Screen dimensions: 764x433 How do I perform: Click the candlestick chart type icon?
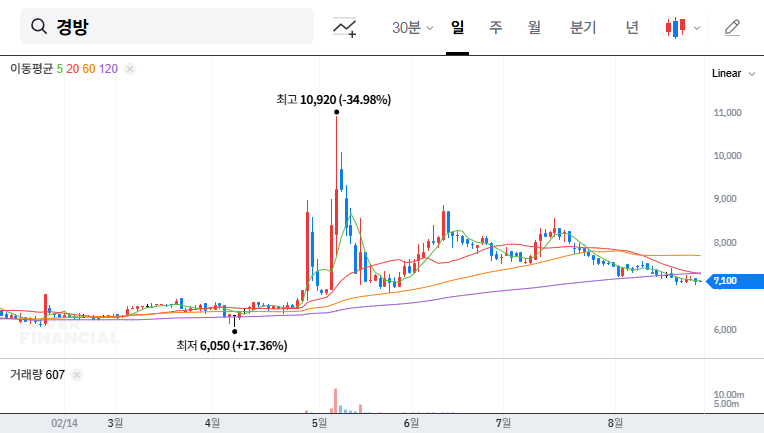click(x=676, y=27)
